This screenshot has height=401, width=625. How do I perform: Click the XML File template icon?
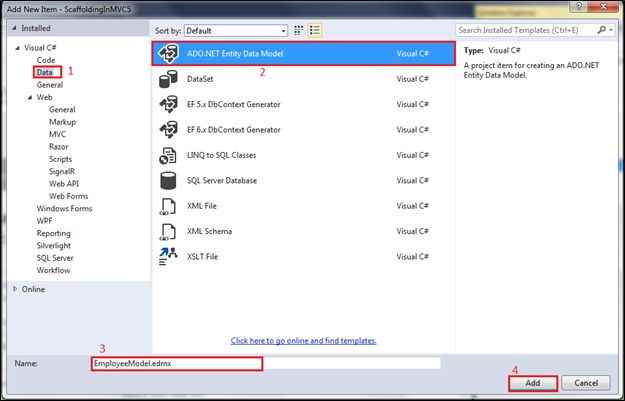click(168, 206)
